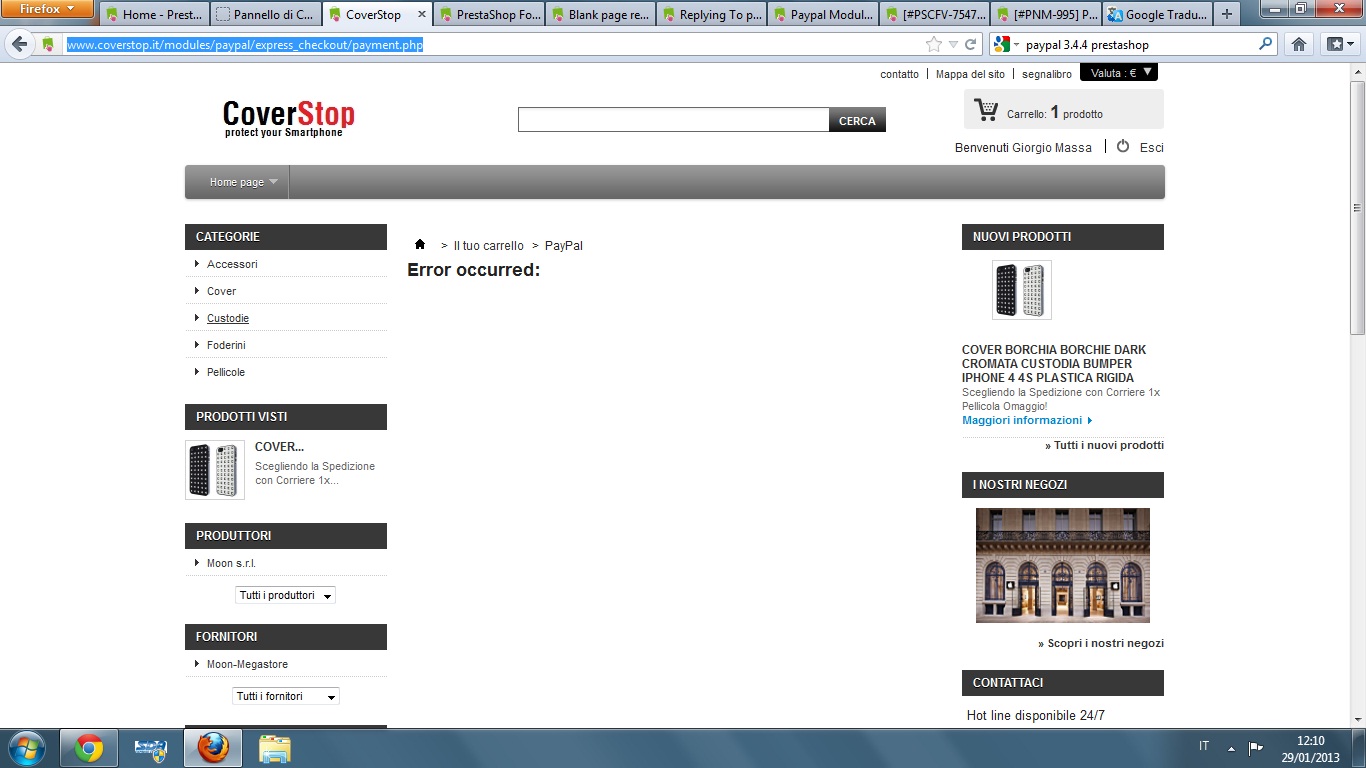Switch to the Pannello di C... tab
The image size is (1366, 768).
click(x=266, y=14)
